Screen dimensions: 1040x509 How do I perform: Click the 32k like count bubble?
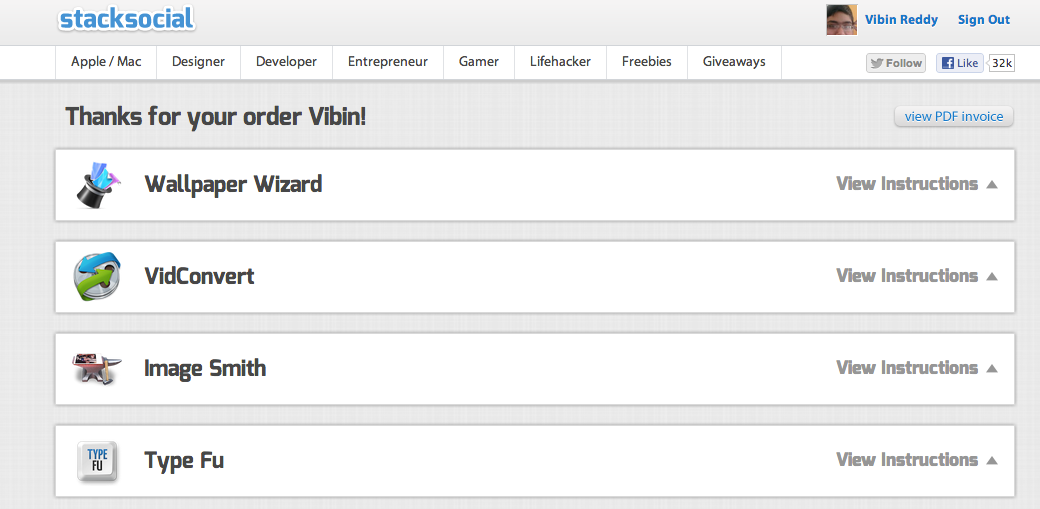coord(1002,63)
